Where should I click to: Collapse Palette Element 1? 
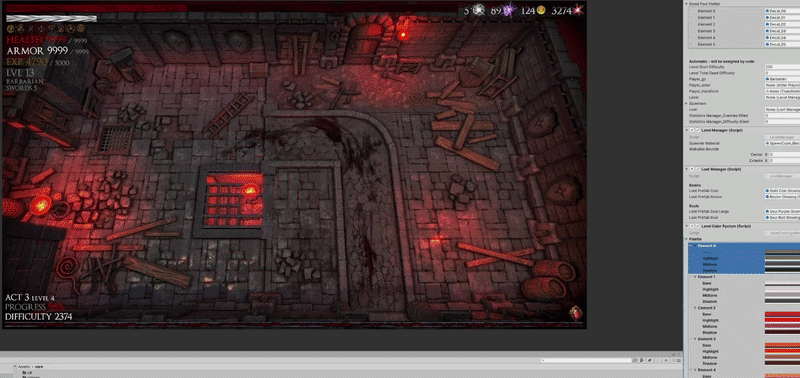point(694,276)
